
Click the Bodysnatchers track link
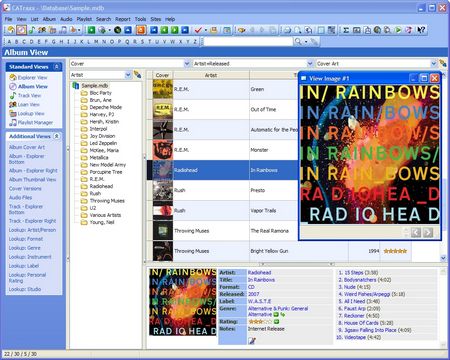[360, 280]
